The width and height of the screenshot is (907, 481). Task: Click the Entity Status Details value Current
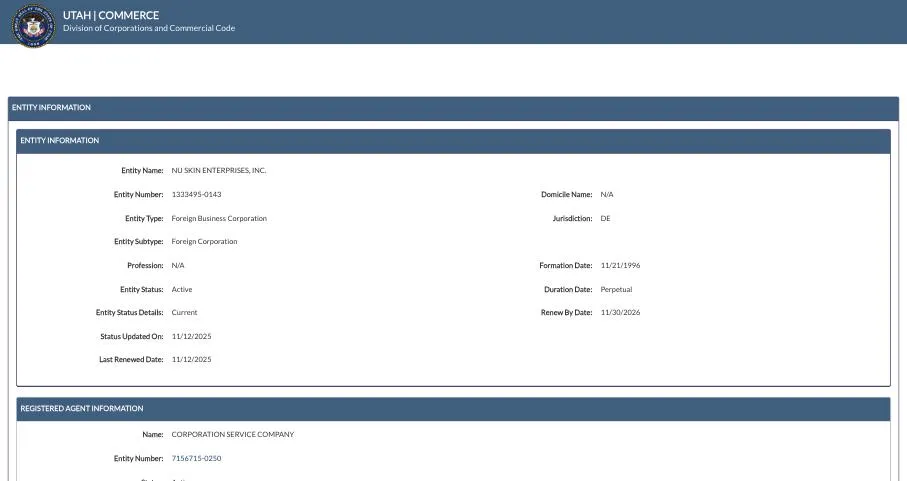click(184, 313)
